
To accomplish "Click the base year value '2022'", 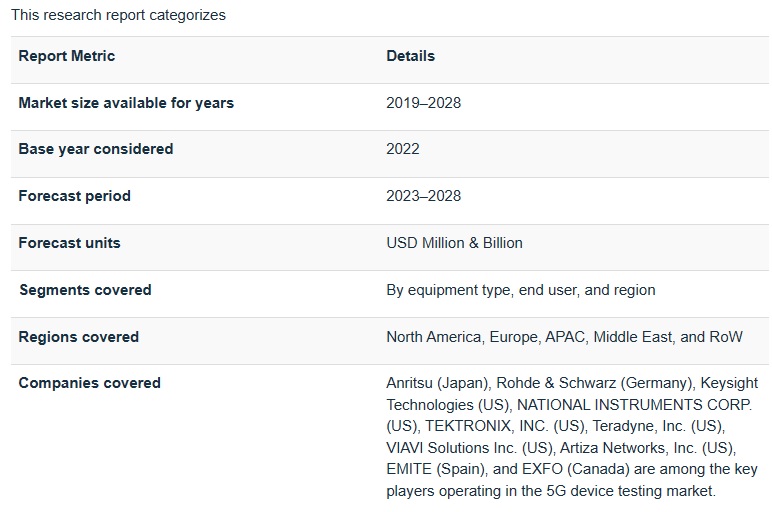I will point(403,149).
